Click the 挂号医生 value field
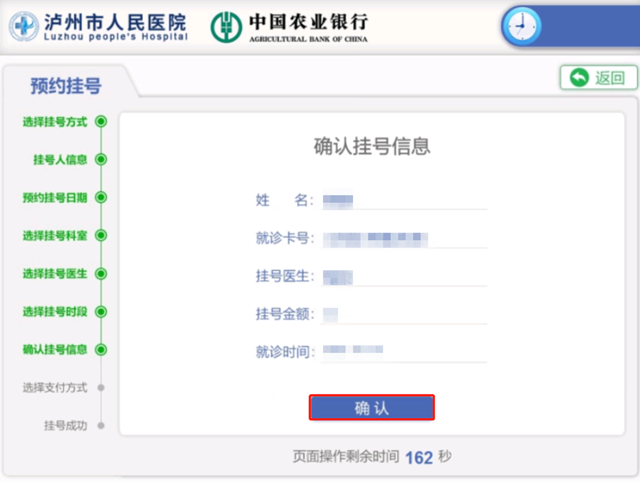 coord(400,277)
